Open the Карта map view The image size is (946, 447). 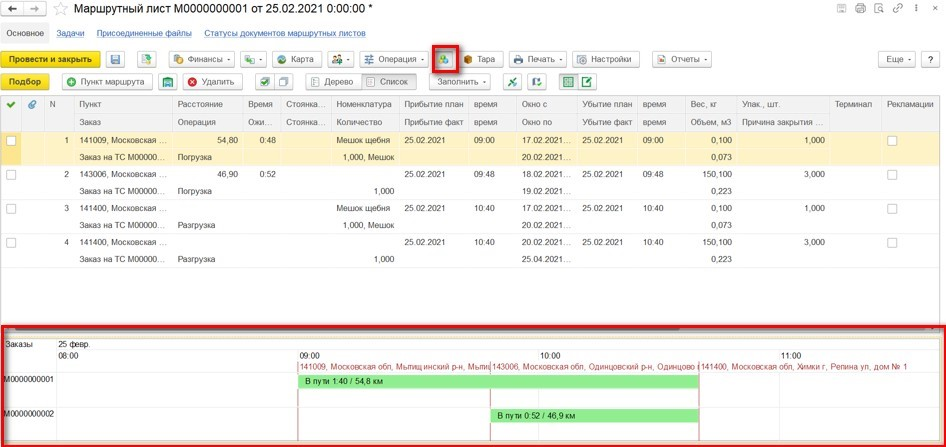pyautogui.click(x=295, y=60)
